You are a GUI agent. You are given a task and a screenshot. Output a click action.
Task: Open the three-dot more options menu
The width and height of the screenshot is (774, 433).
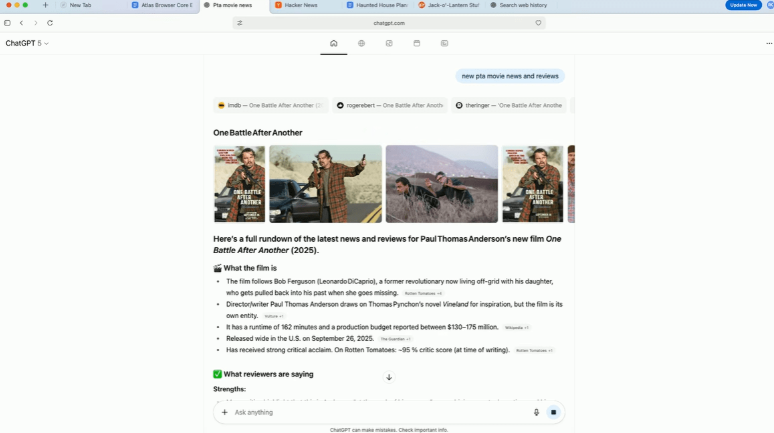pyautogui.click(x=768, y=43)
